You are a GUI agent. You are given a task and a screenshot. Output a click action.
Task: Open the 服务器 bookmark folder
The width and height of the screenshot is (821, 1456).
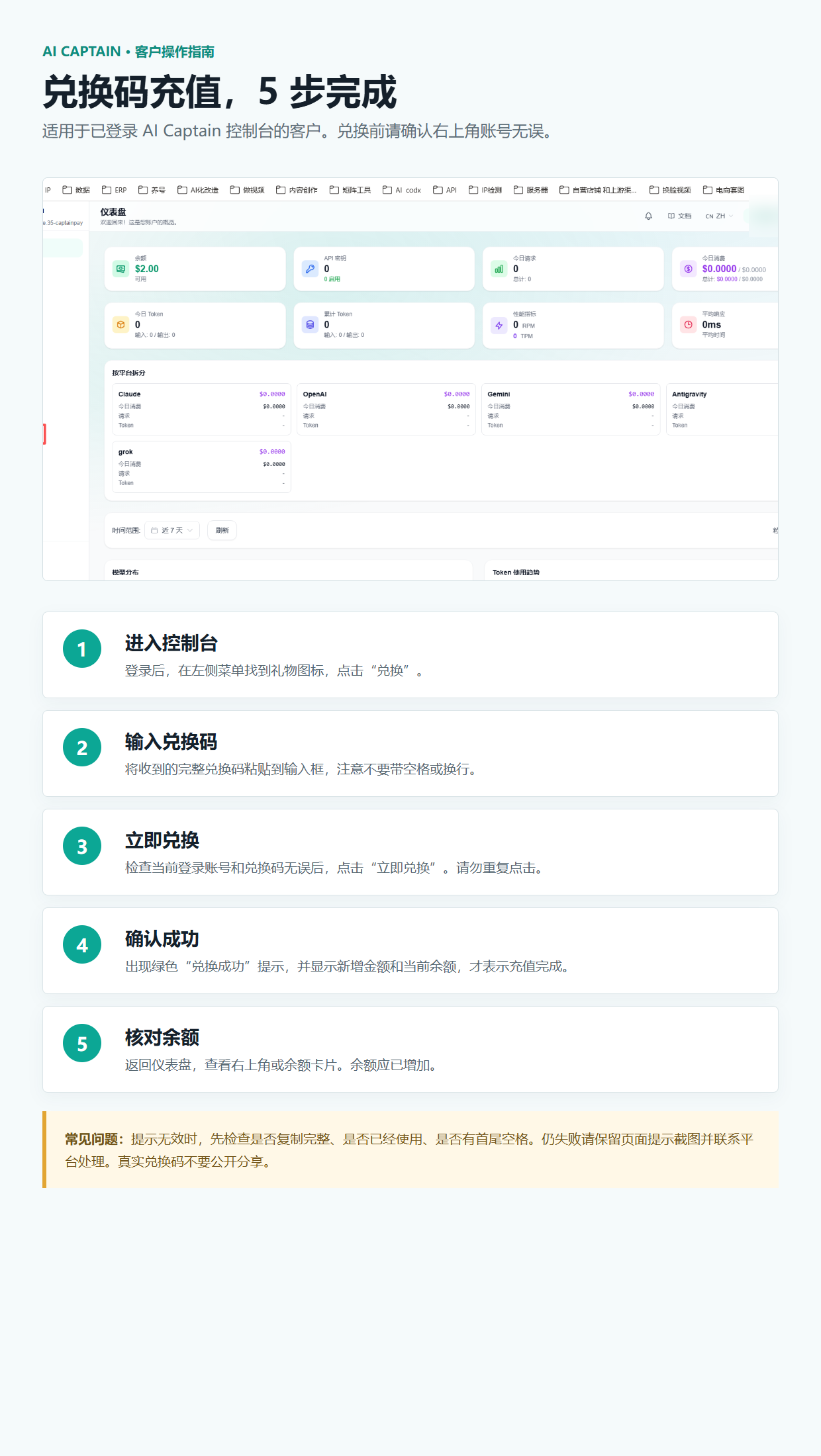tap(531, 190)
